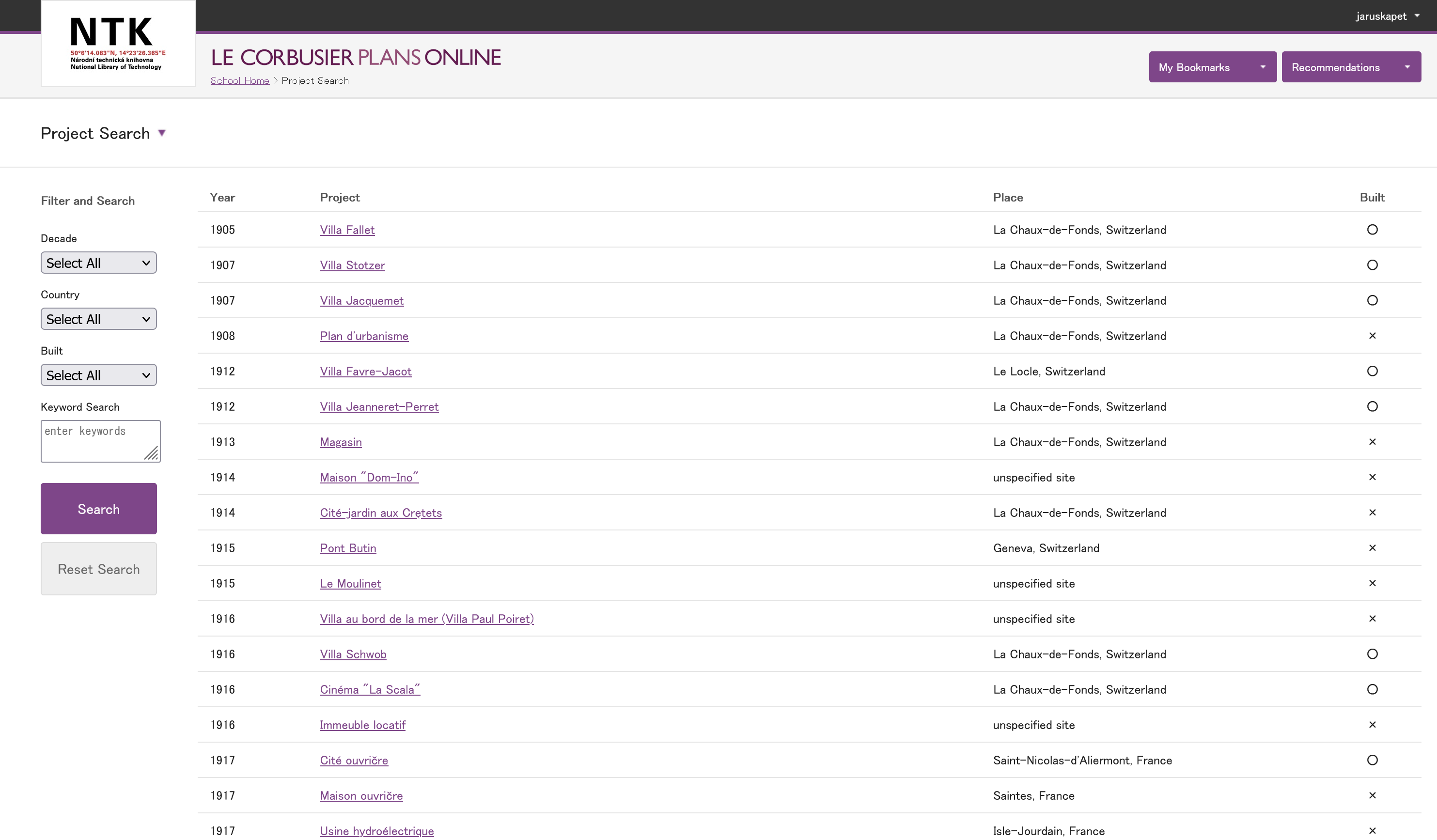Screen dimensions: 1437x840
Task: Click the Saint-Nicolas-d'Aliermont, France place cell
Action: (1082, 760)
